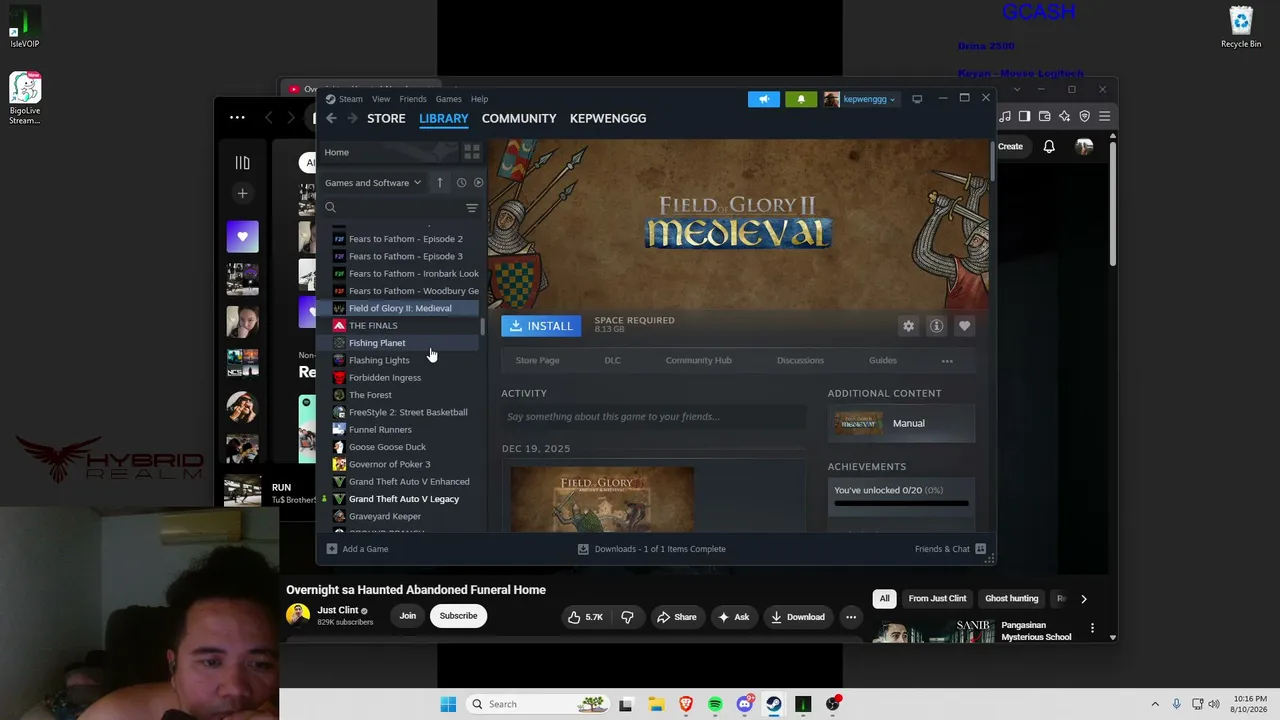Open game settings gear for Field of Glory
This screenshot has height=720, width=1280.
[x=908, y=326]
